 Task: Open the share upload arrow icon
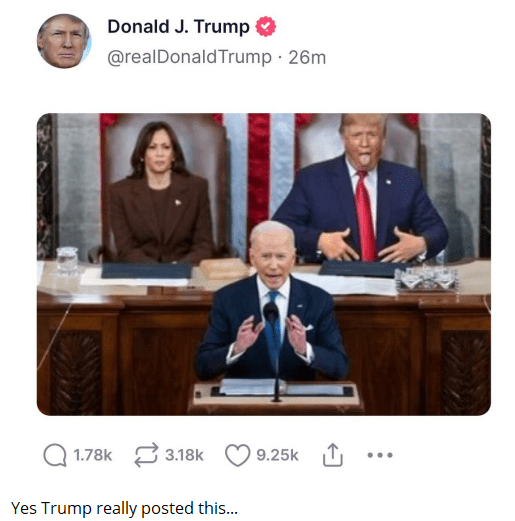tap(332, 455)
